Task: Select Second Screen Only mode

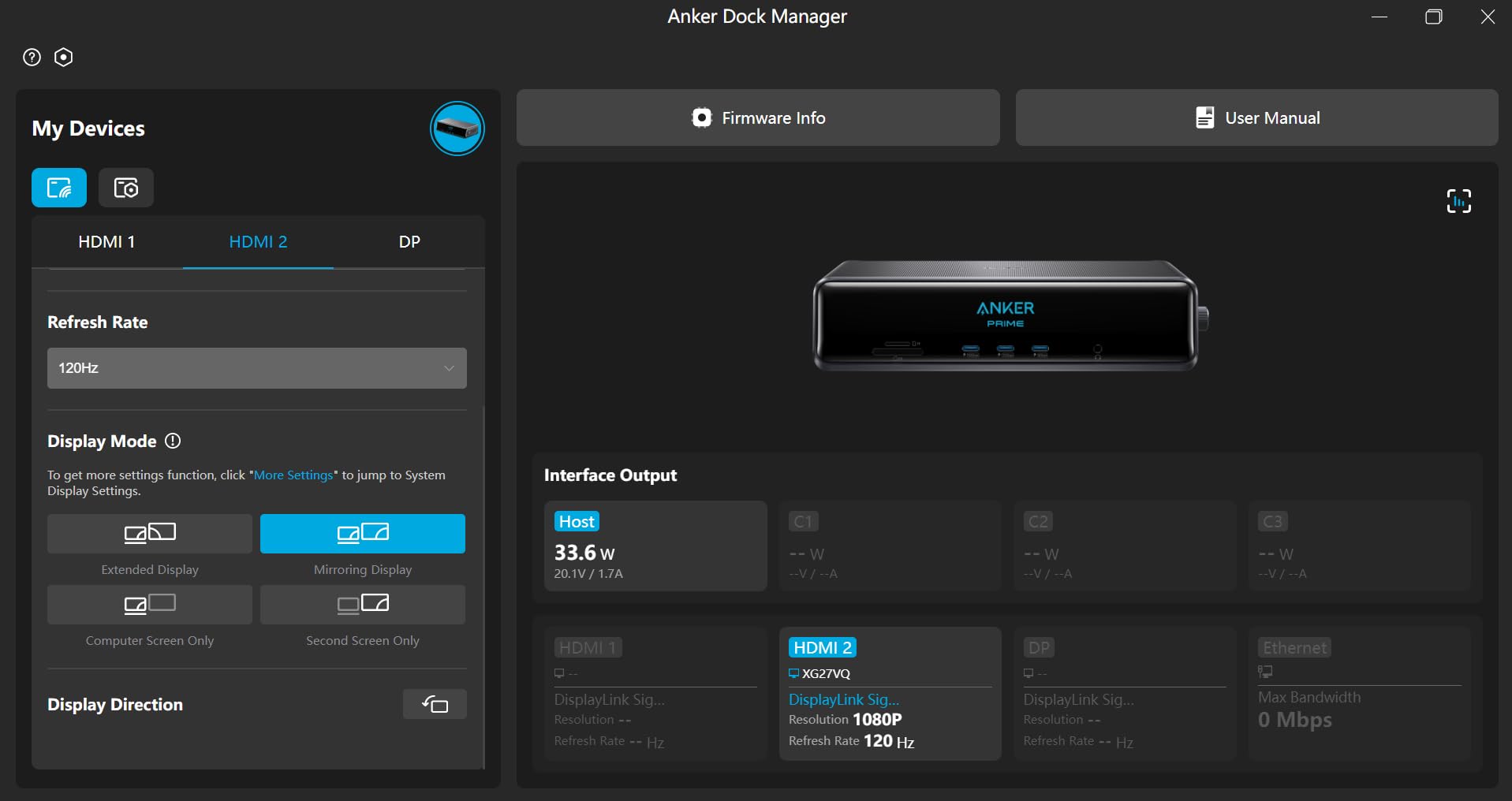Action: [363, 605]
